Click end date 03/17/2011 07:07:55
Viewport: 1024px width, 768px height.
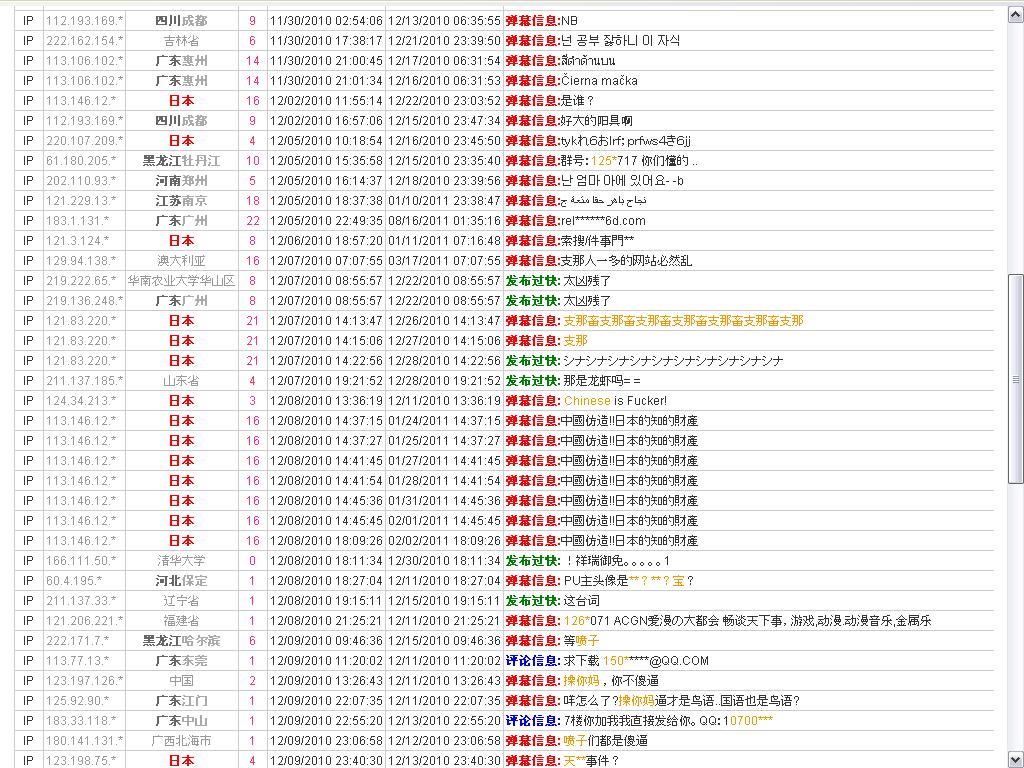pyautogui.click(x=444, y=261)
